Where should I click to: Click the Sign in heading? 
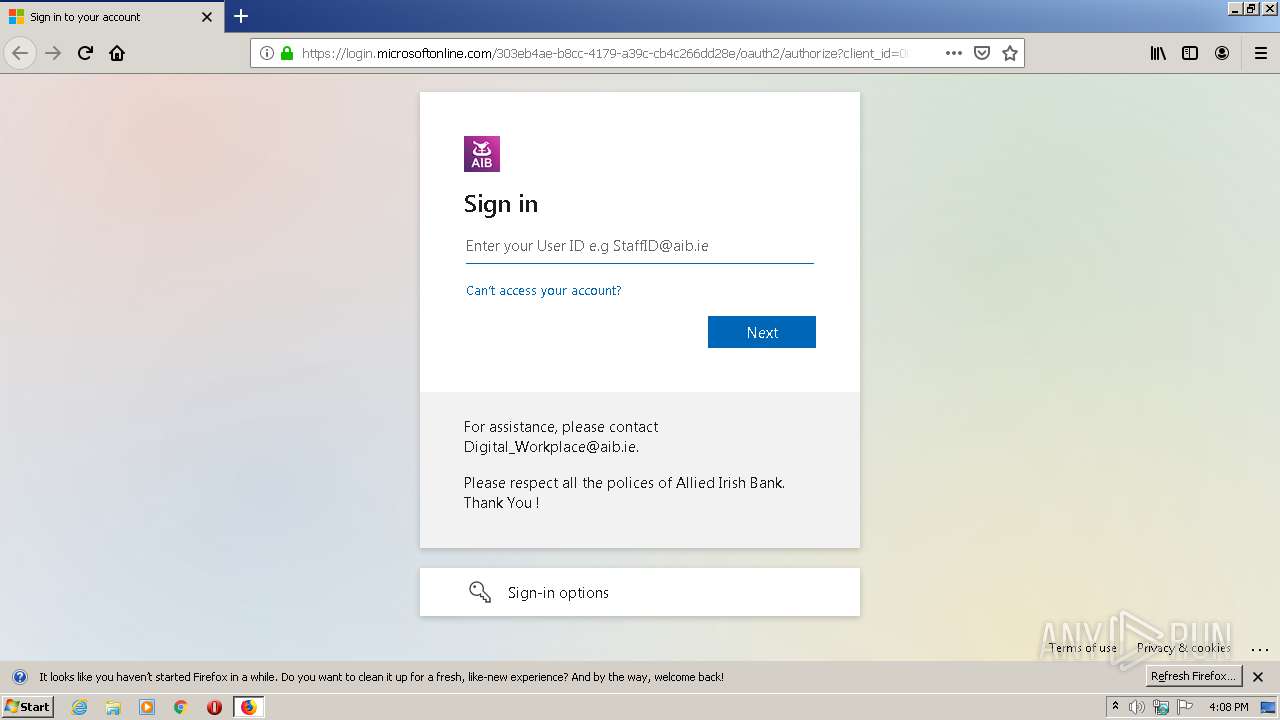click(x=501, y=204)
